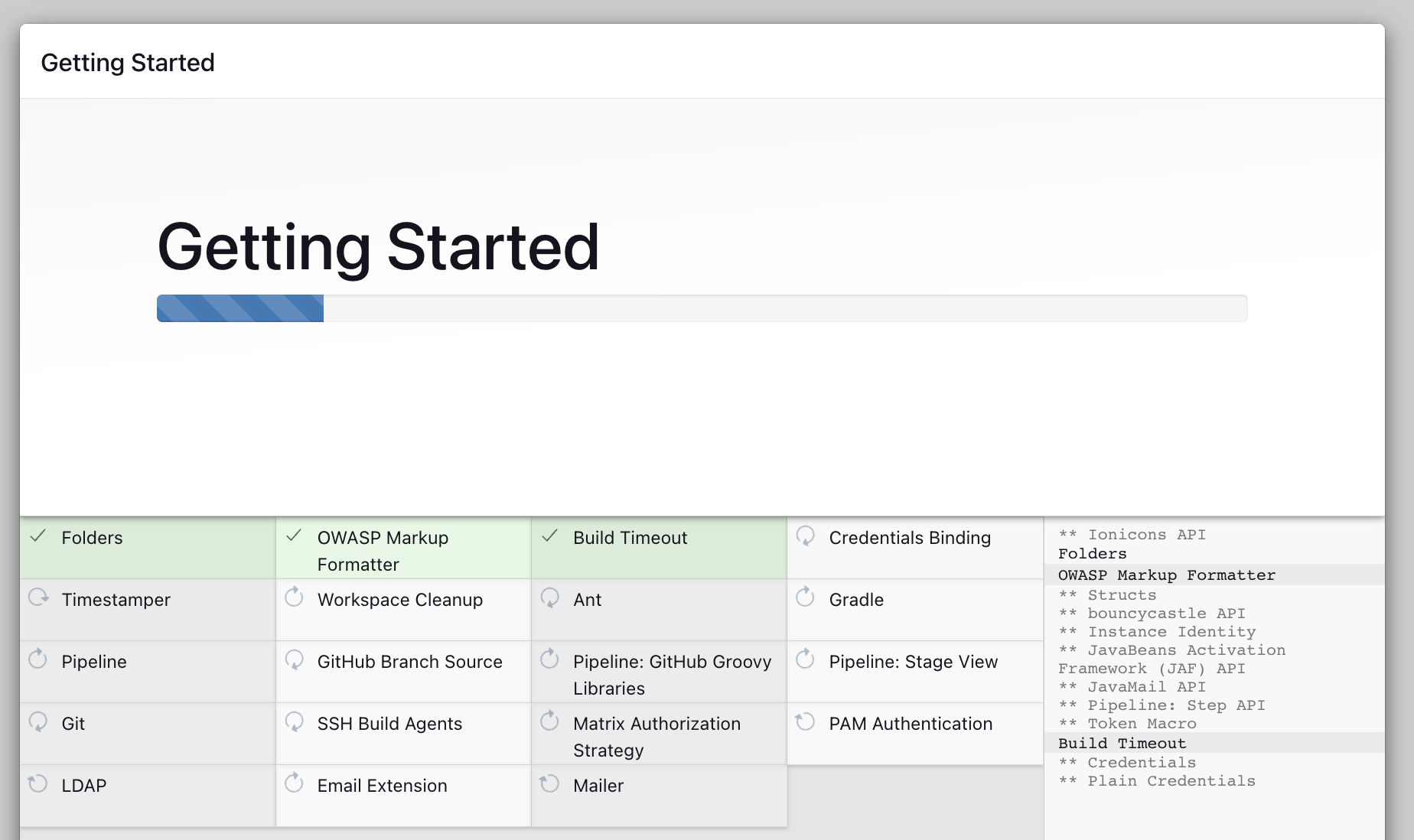Click the LDAP plugin name
Viewport: 1414px width, 840px height.
click(83, 786)
